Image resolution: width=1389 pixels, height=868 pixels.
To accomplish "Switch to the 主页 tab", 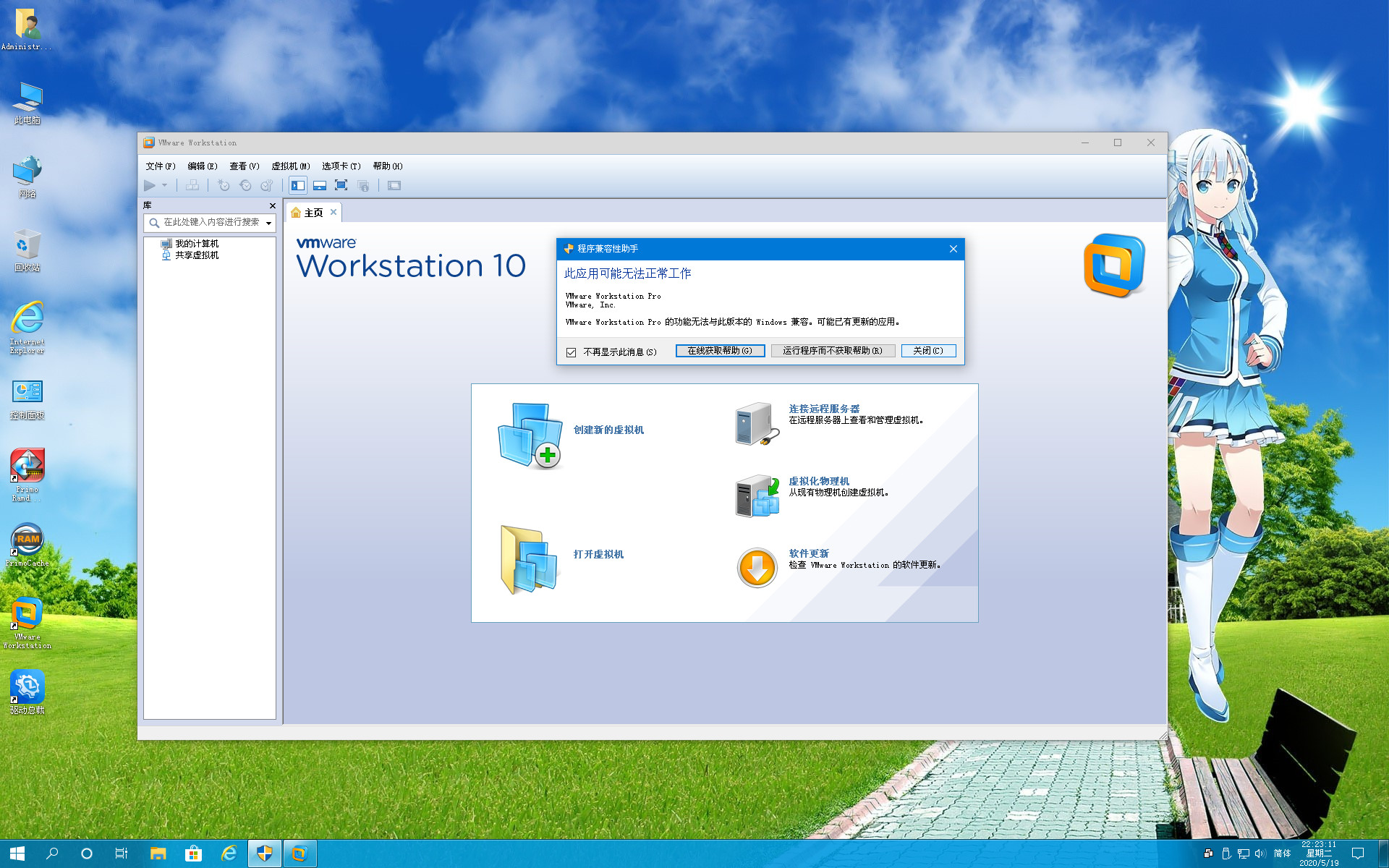I will tap(313, 213).
